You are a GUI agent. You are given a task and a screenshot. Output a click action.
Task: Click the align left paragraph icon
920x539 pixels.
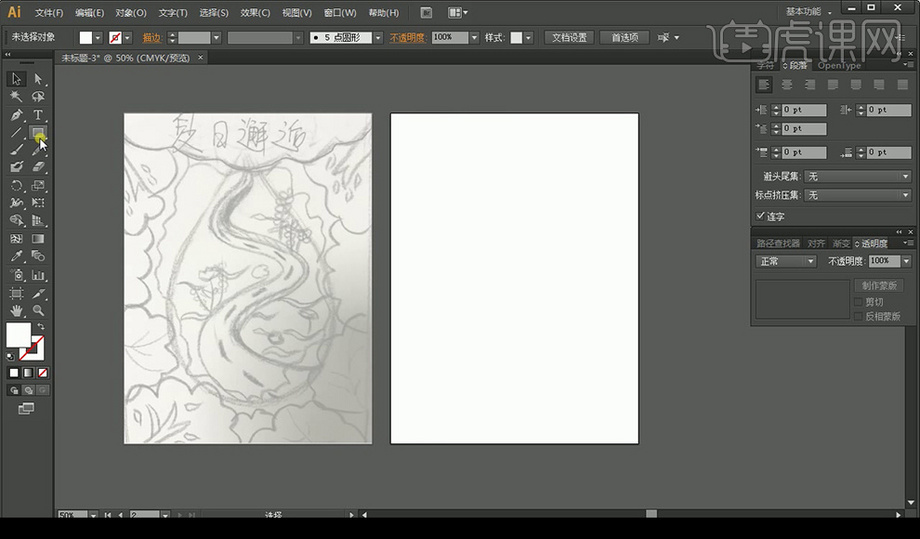[764, 85]
